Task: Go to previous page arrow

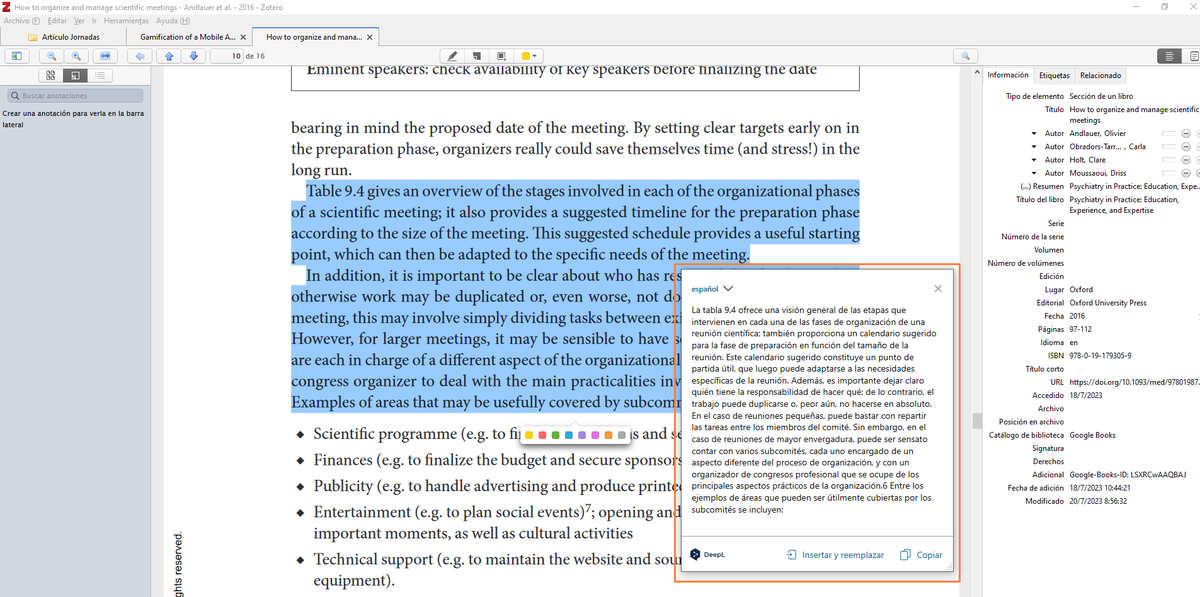Action: coord(169,56)
